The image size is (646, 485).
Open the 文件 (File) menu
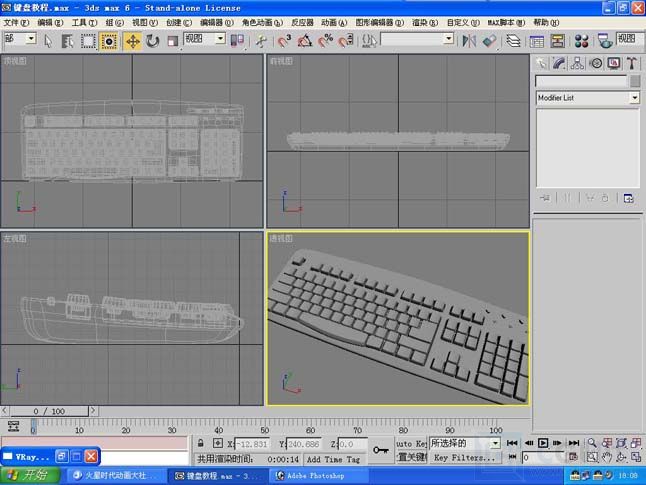(16, 23)
